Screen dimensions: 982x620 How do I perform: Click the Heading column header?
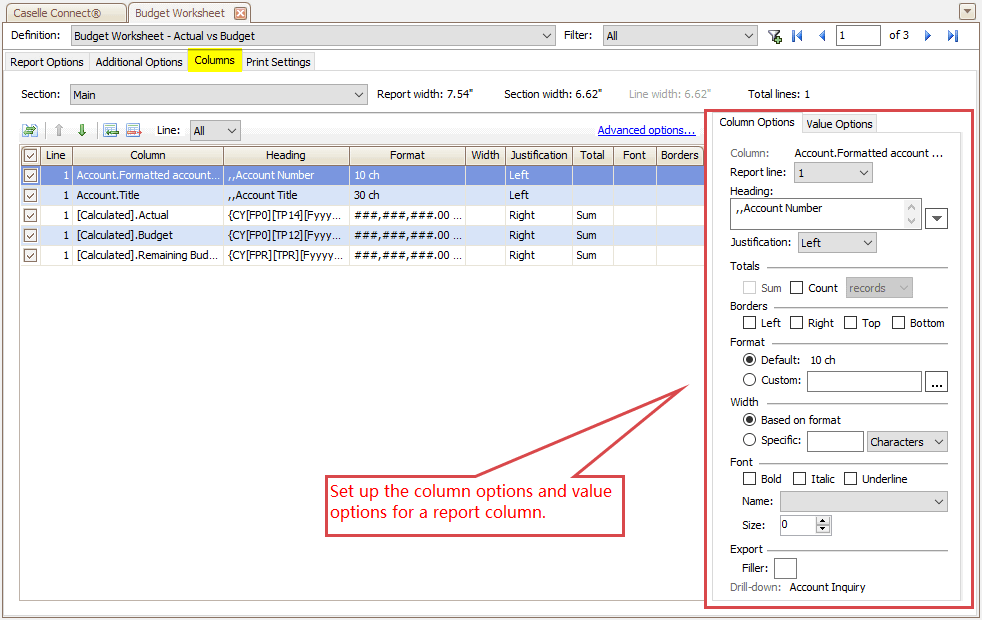click(x=286, y=155)
